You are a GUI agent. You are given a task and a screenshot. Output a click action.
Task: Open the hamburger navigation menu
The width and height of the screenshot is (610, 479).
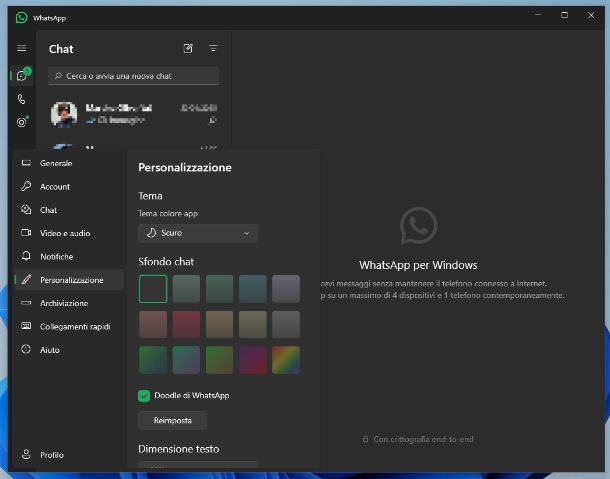point(22,48)
